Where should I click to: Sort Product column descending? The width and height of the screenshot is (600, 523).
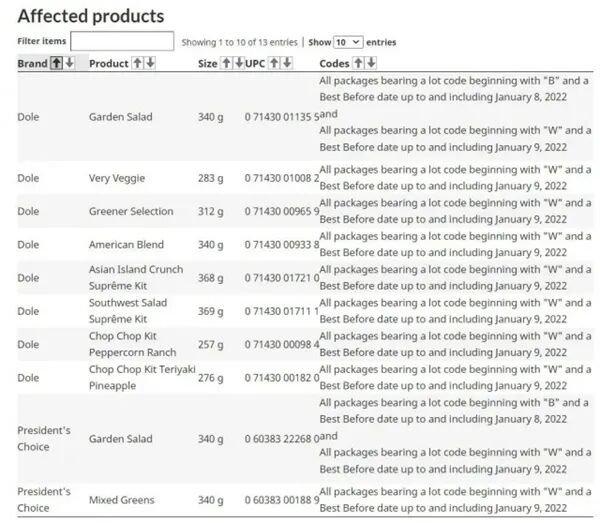point(150,63)
